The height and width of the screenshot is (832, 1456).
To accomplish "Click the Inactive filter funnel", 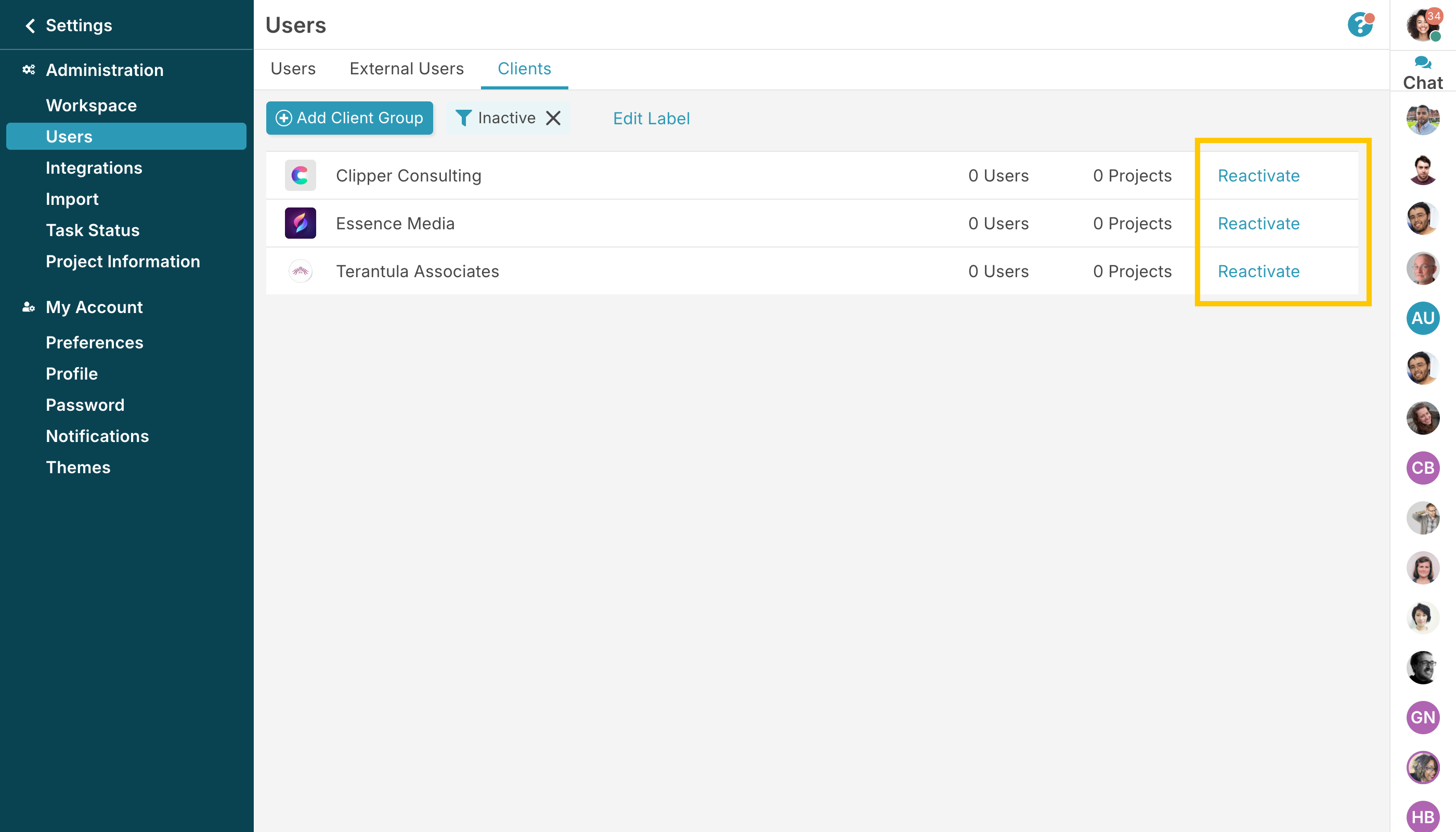I will pyautogui.click(x=463, y=118).
